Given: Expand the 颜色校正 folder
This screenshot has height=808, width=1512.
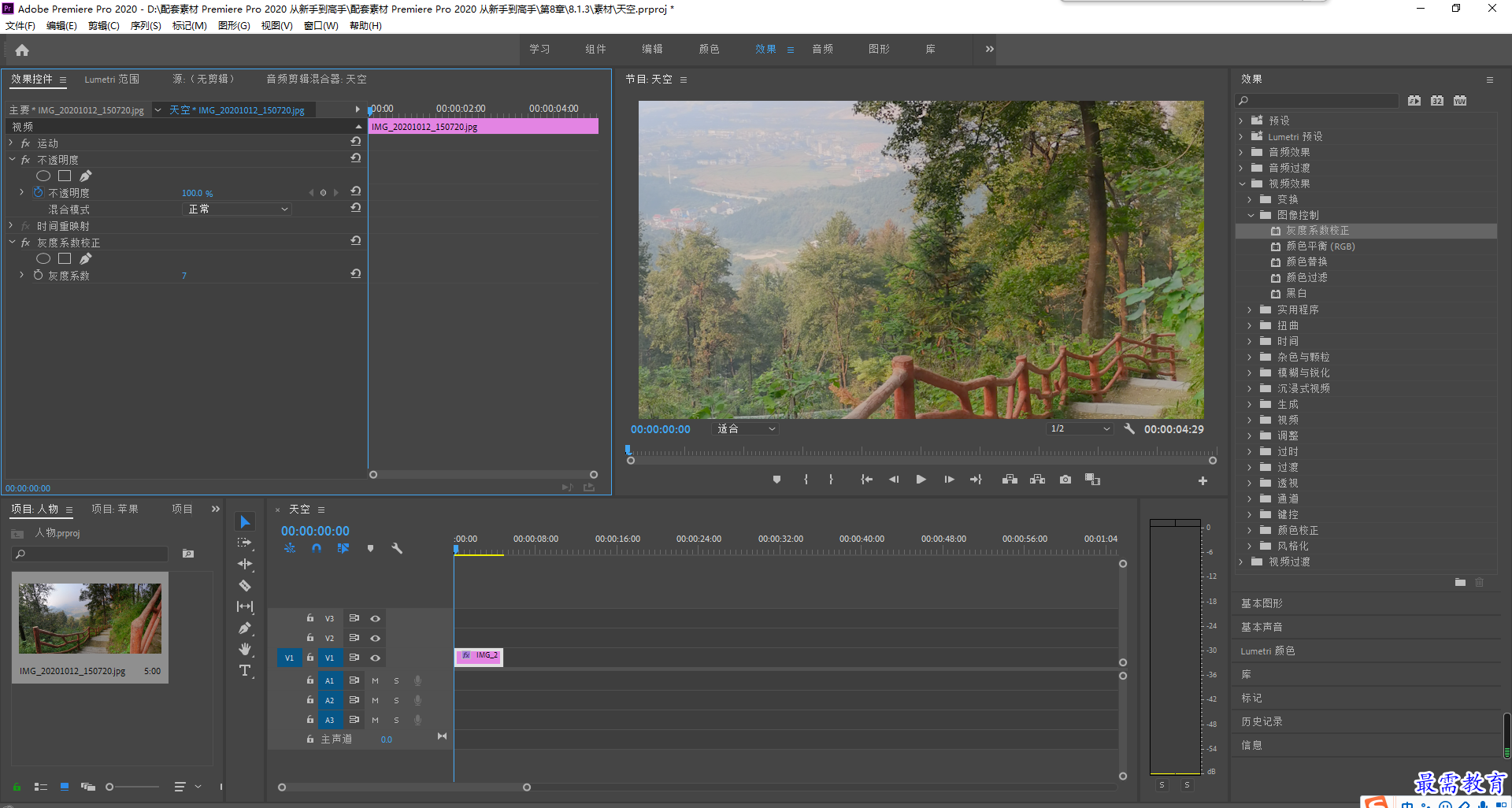Looking at the screenshot, I should (x=1250, y=530).
